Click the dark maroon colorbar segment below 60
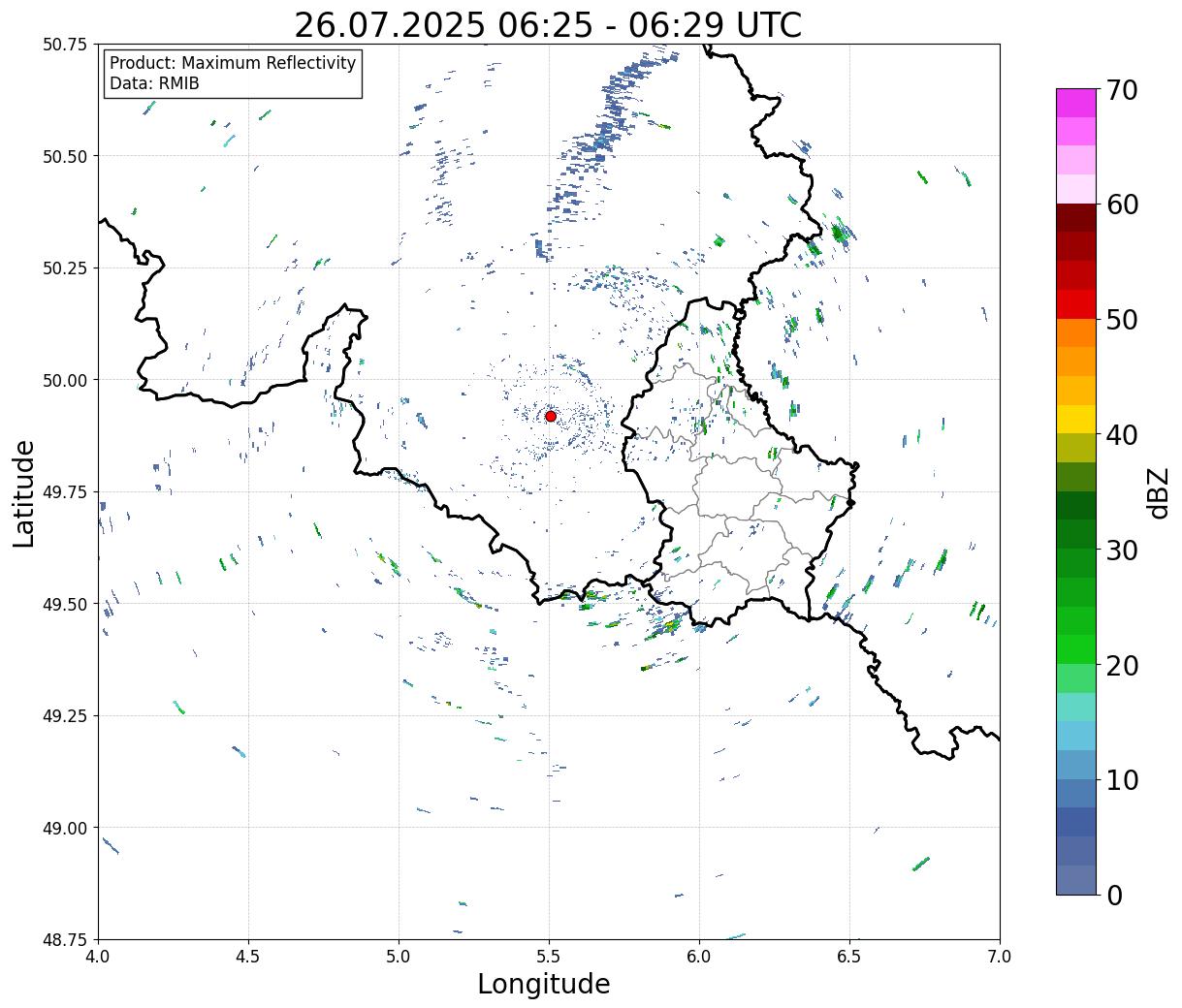Screen dimensions: 1182x1008 point(1076,218)
